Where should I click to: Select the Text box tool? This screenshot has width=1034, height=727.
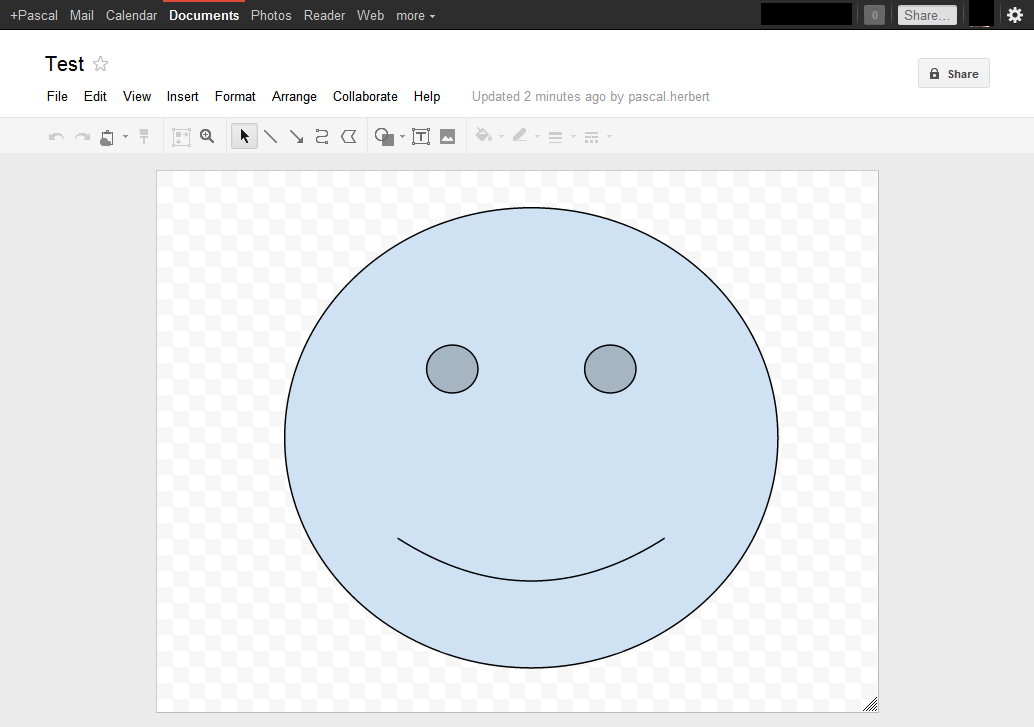421,137
